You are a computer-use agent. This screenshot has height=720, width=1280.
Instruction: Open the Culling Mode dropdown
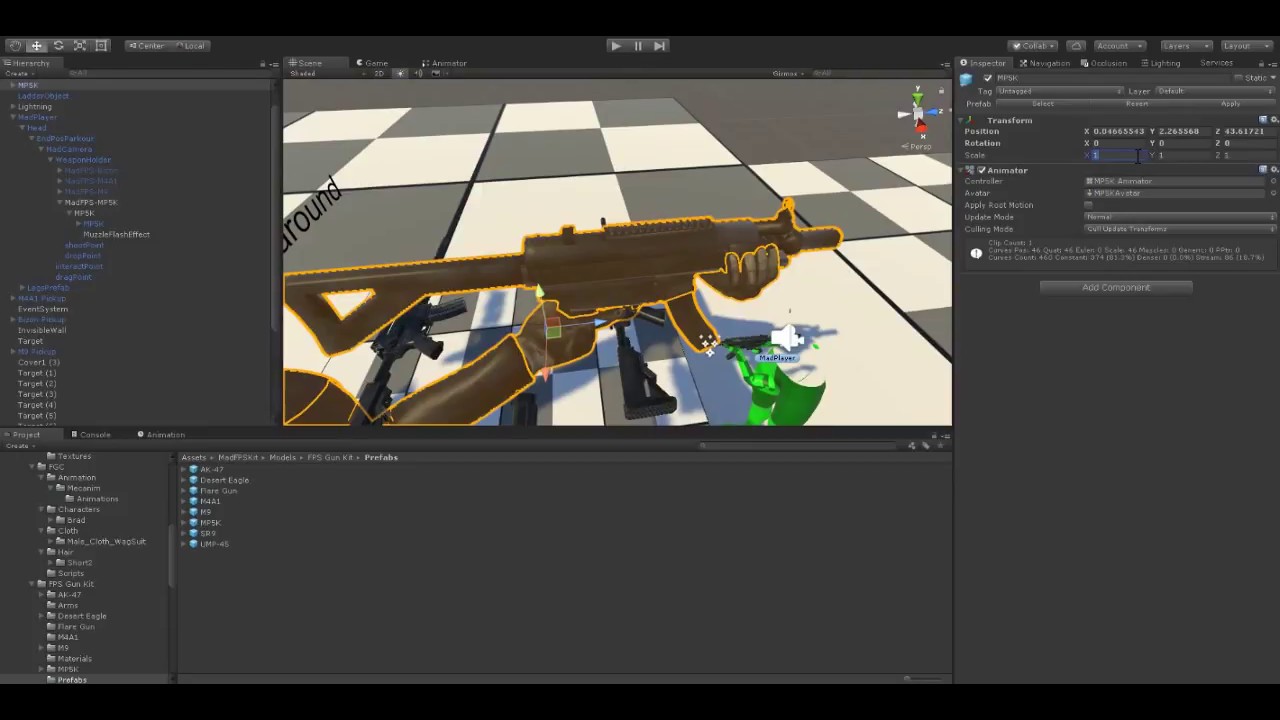tap(1180, 229)
